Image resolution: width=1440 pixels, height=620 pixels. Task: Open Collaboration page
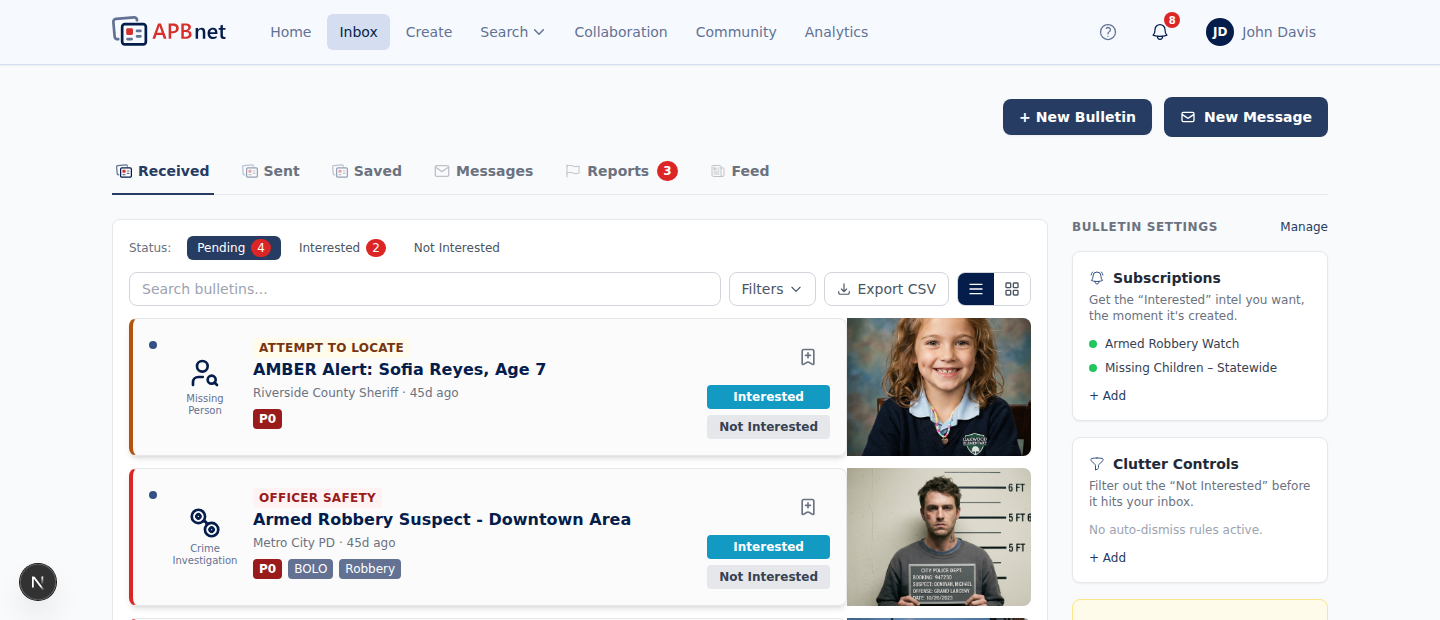[x=621, y=32]
